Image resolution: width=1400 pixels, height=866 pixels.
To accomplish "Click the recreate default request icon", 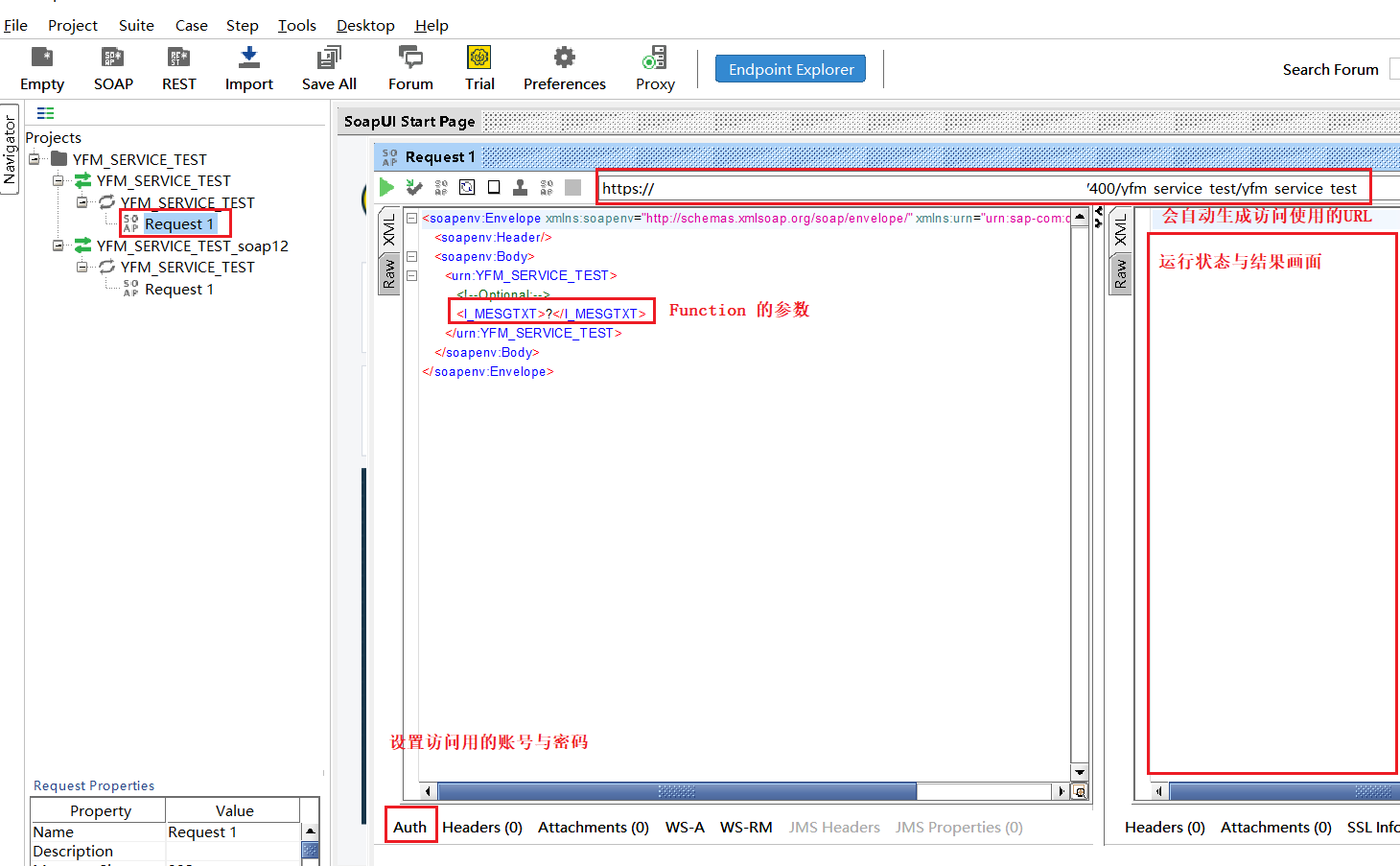I will (467, 187).
